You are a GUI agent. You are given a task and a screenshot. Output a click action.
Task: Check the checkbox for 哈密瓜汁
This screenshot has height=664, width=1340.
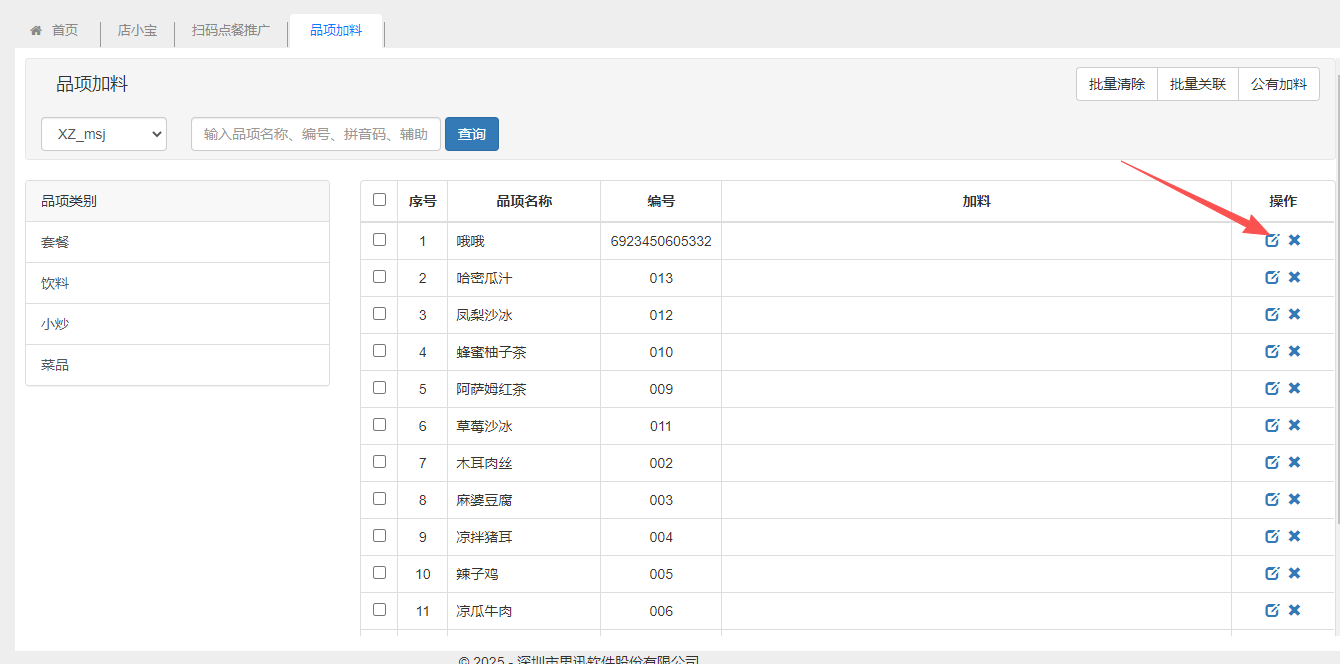tap(379, 277)
